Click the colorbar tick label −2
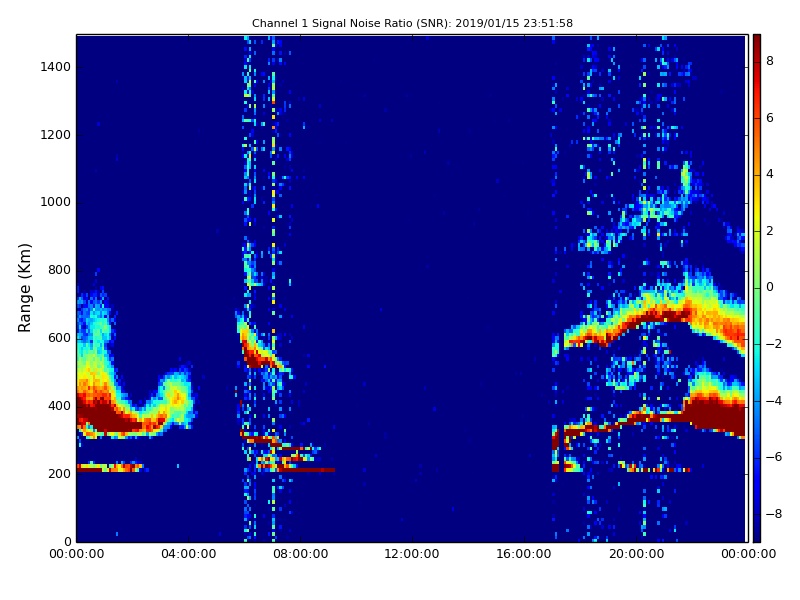This screenshot has height=600, width=800. click(774, 344)
